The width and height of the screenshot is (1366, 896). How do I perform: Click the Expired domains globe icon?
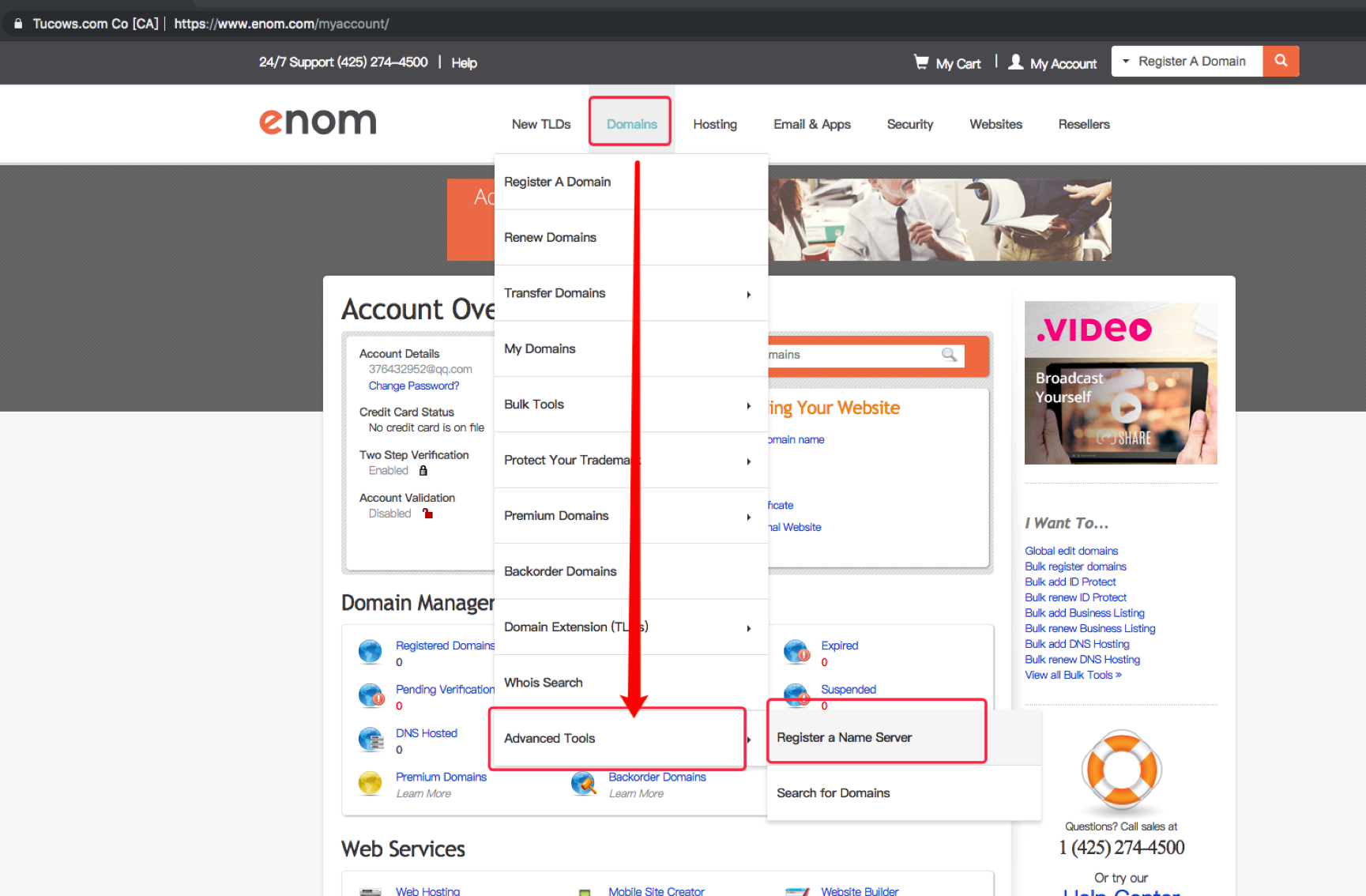[x=796, y=652]
